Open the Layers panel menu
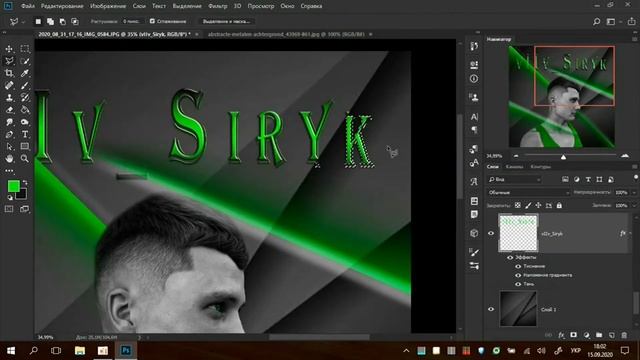This screenshot has width=640, height=360. coord(634,167)
